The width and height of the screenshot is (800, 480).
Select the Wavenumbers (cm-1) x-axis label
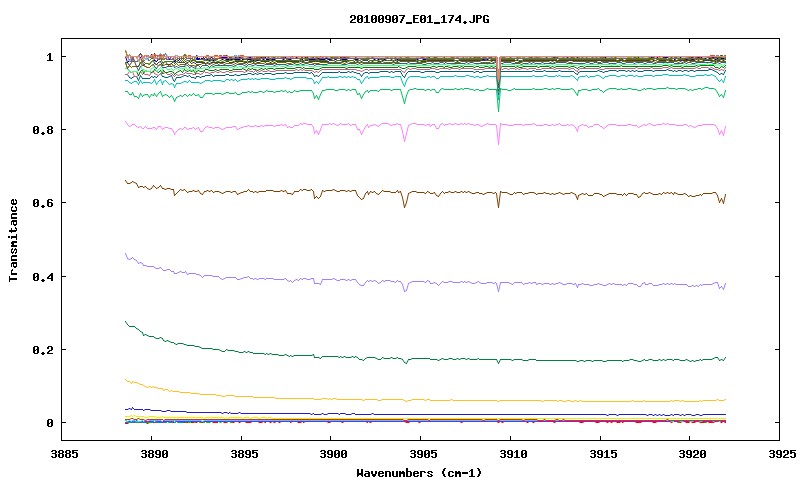(x=419, y=473)
